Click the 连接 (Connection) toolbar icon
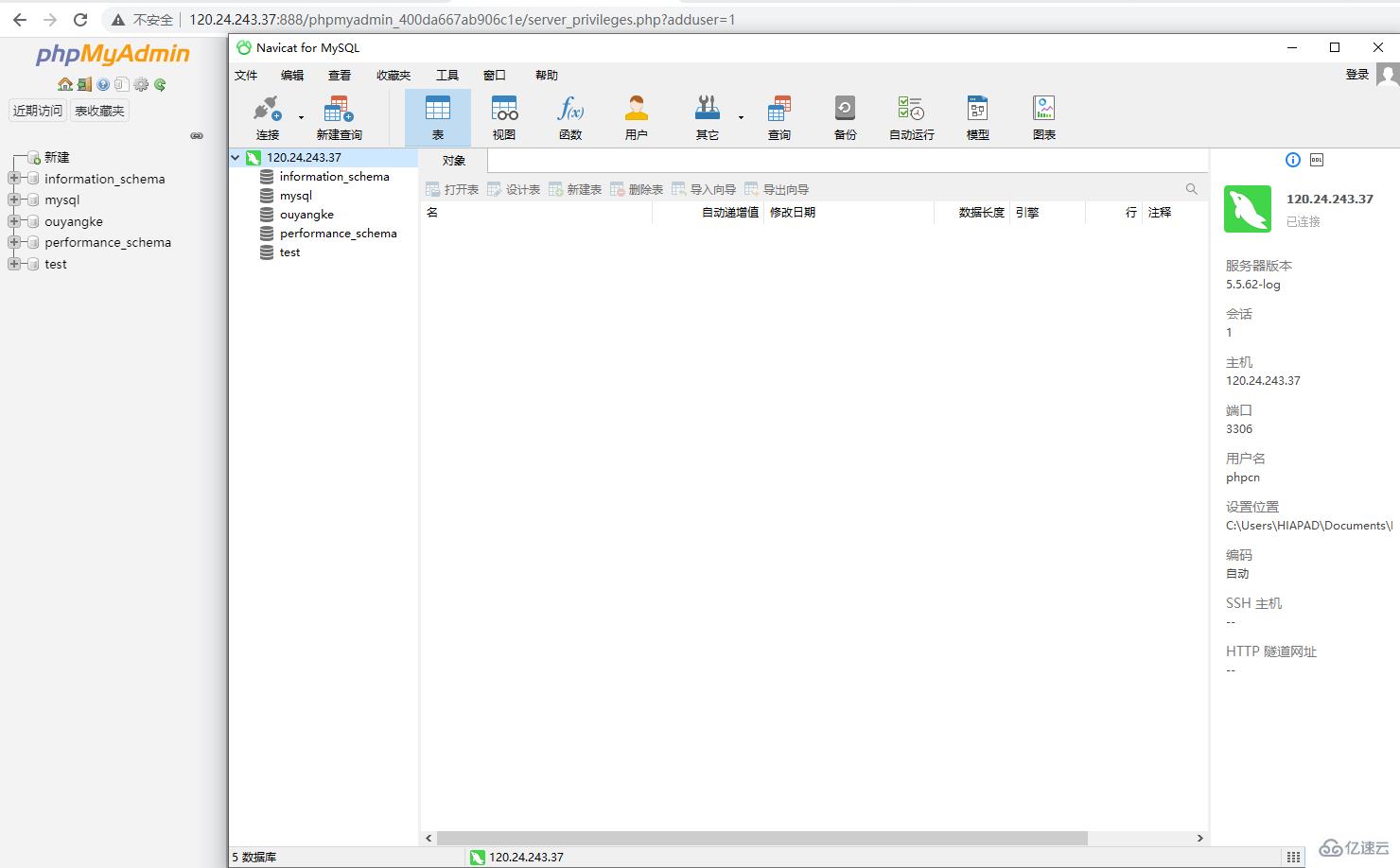 coord(268,117)
